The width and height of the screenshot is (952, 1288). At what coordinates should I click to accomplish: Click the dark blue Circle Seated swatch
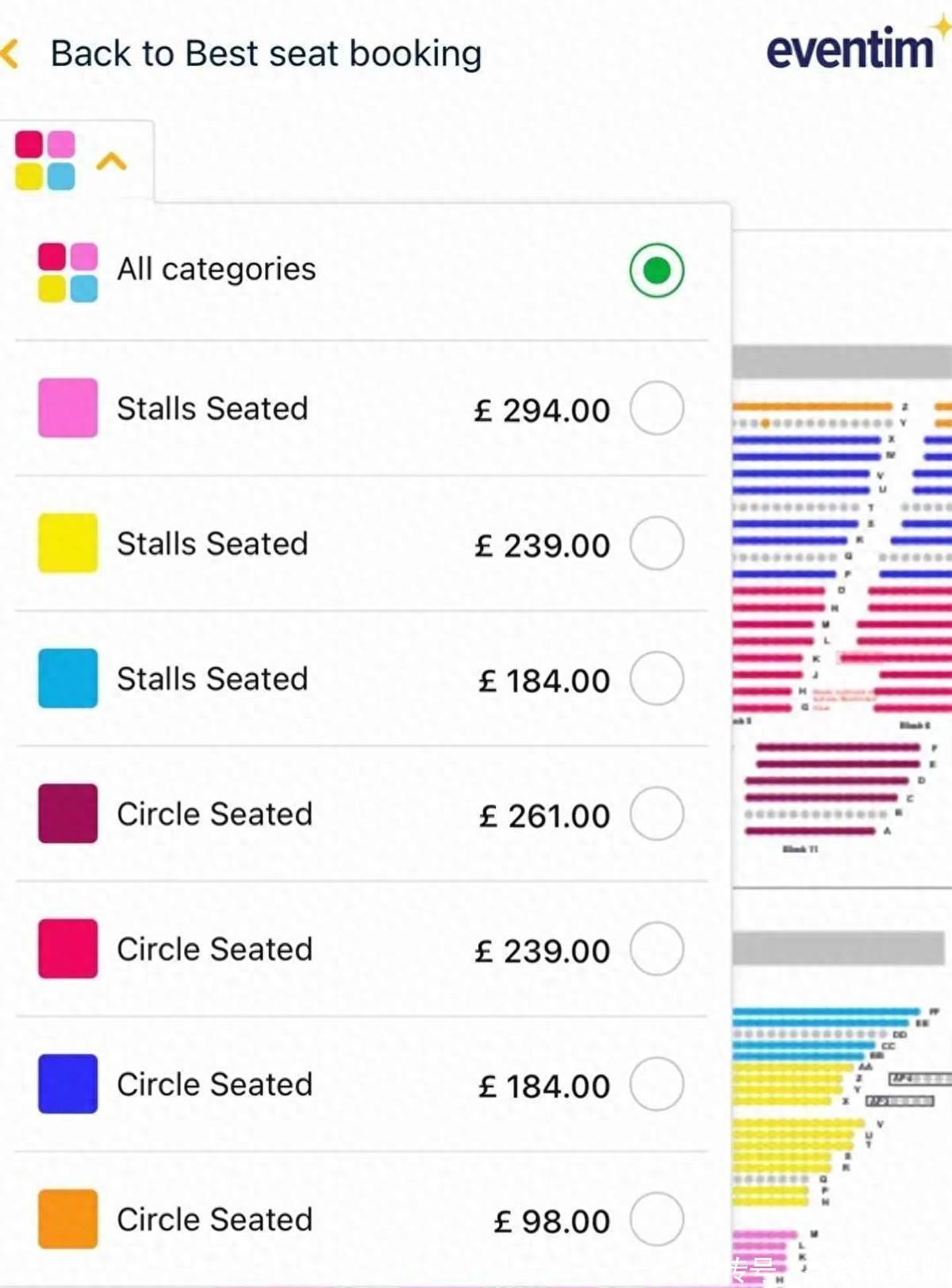(68, 1084)
